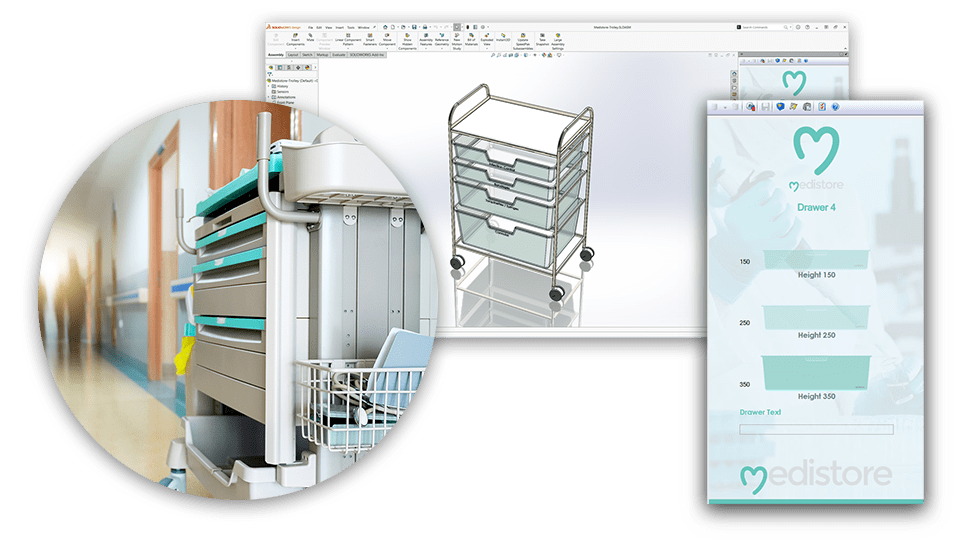Click the blue help icon in form toolbar
The width and height of the screenshot is (960, 540).
[x=833, y=107]
